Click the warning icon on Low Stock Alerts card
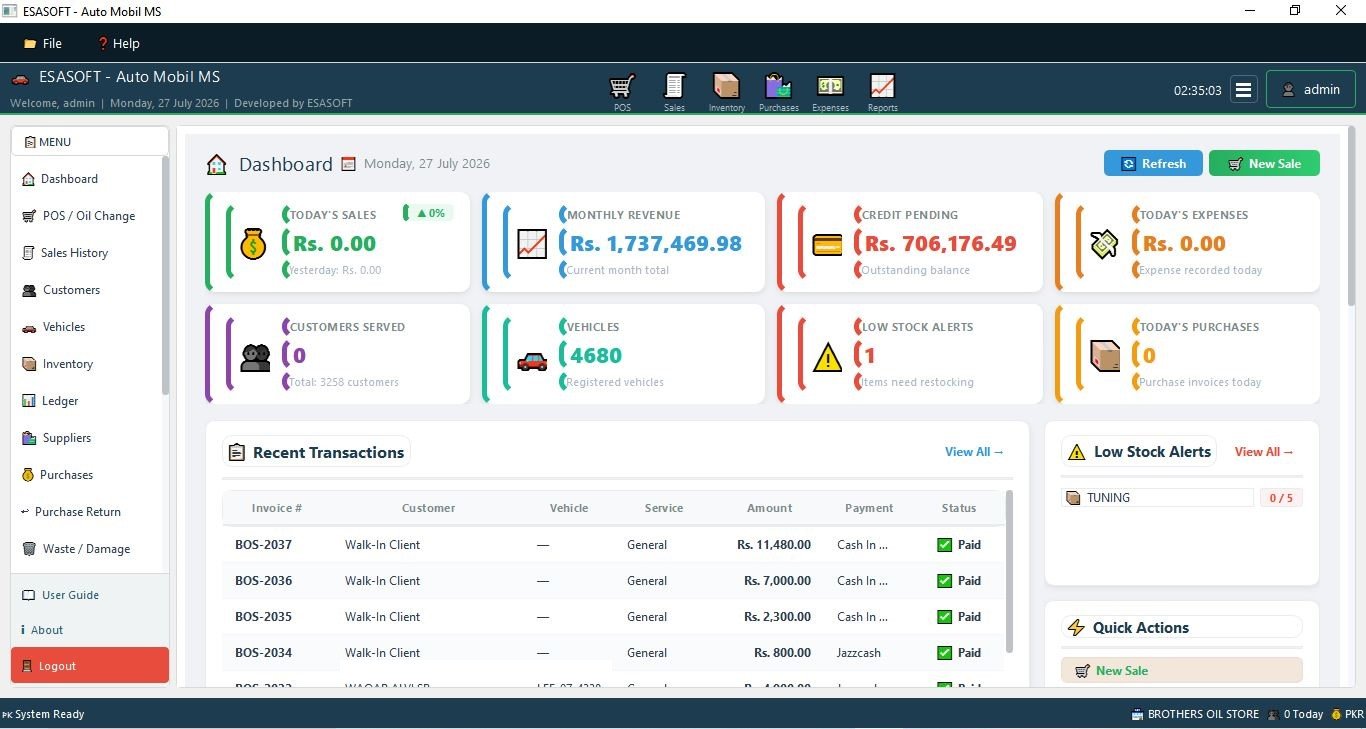The height and width of the screenshot is (729, 1366). pyautogui.click(x=827, y=357)
